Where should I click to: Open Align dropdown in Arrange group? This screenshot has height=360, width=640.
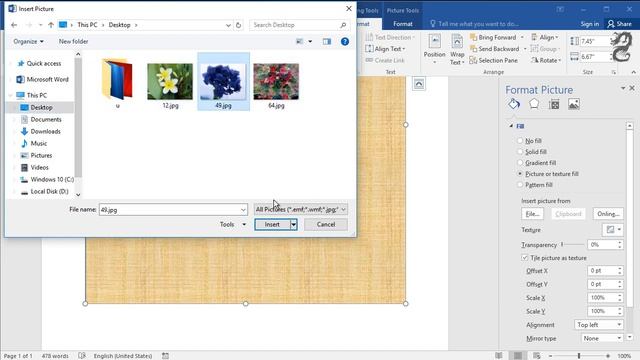tap(544, 37)
